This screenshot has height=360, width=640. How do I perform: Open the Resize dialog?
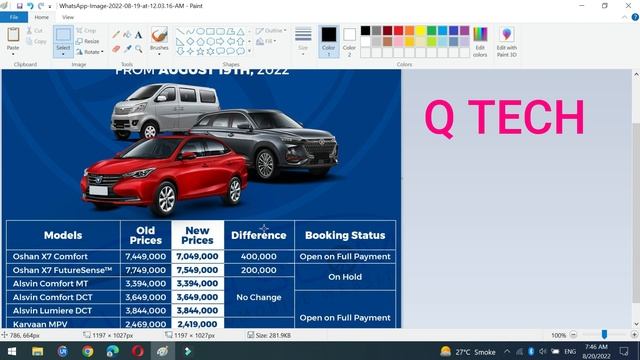pyautogui.click(x=87, y=41)
